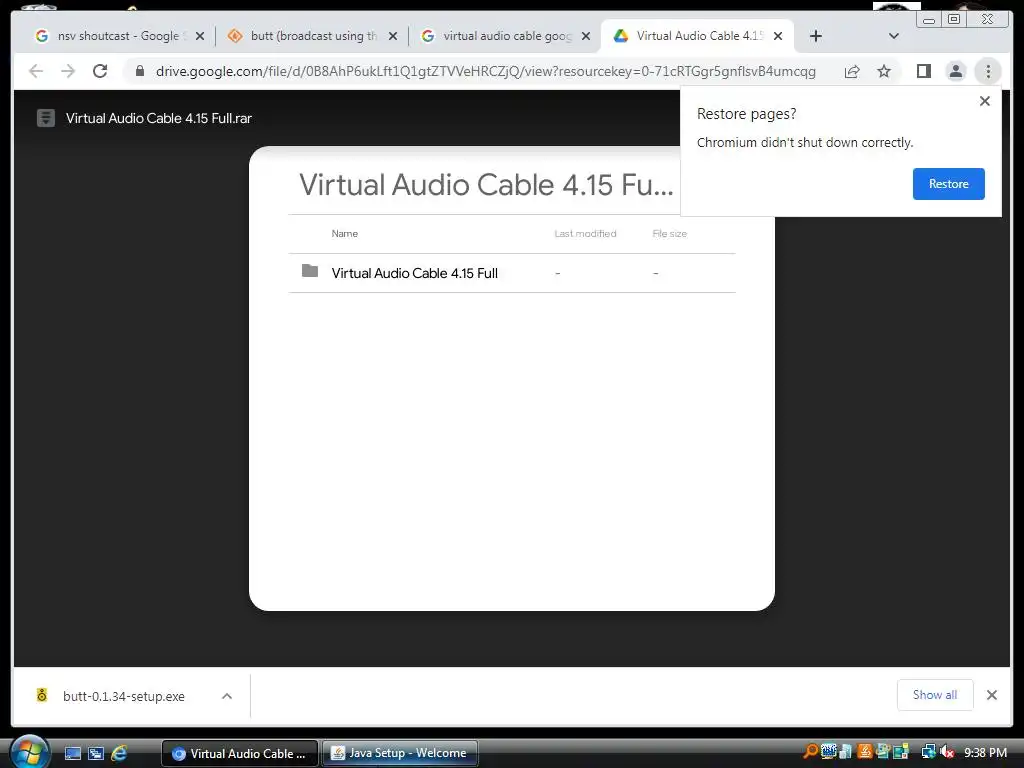Expand options for the butt-0.1.34-setup.exe download
1024x768 pixels.
(227, 696)
